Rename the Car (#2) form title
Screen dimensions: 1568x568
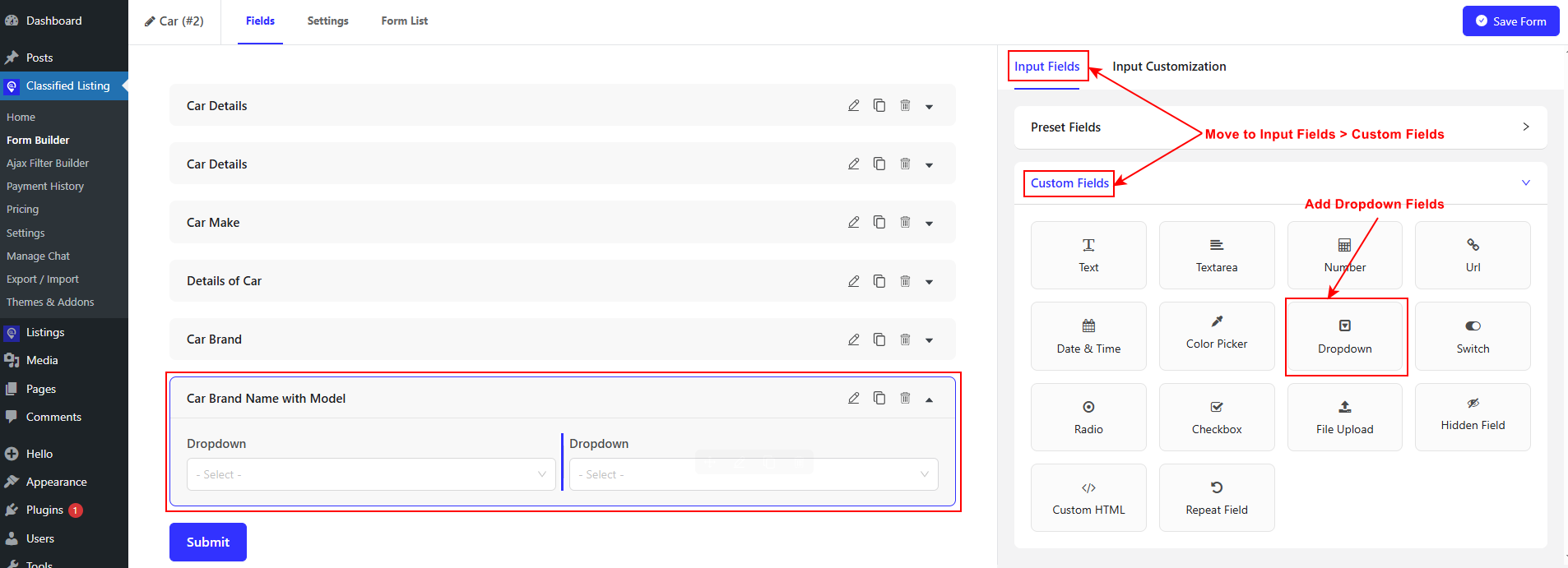(x=174, y=21)
